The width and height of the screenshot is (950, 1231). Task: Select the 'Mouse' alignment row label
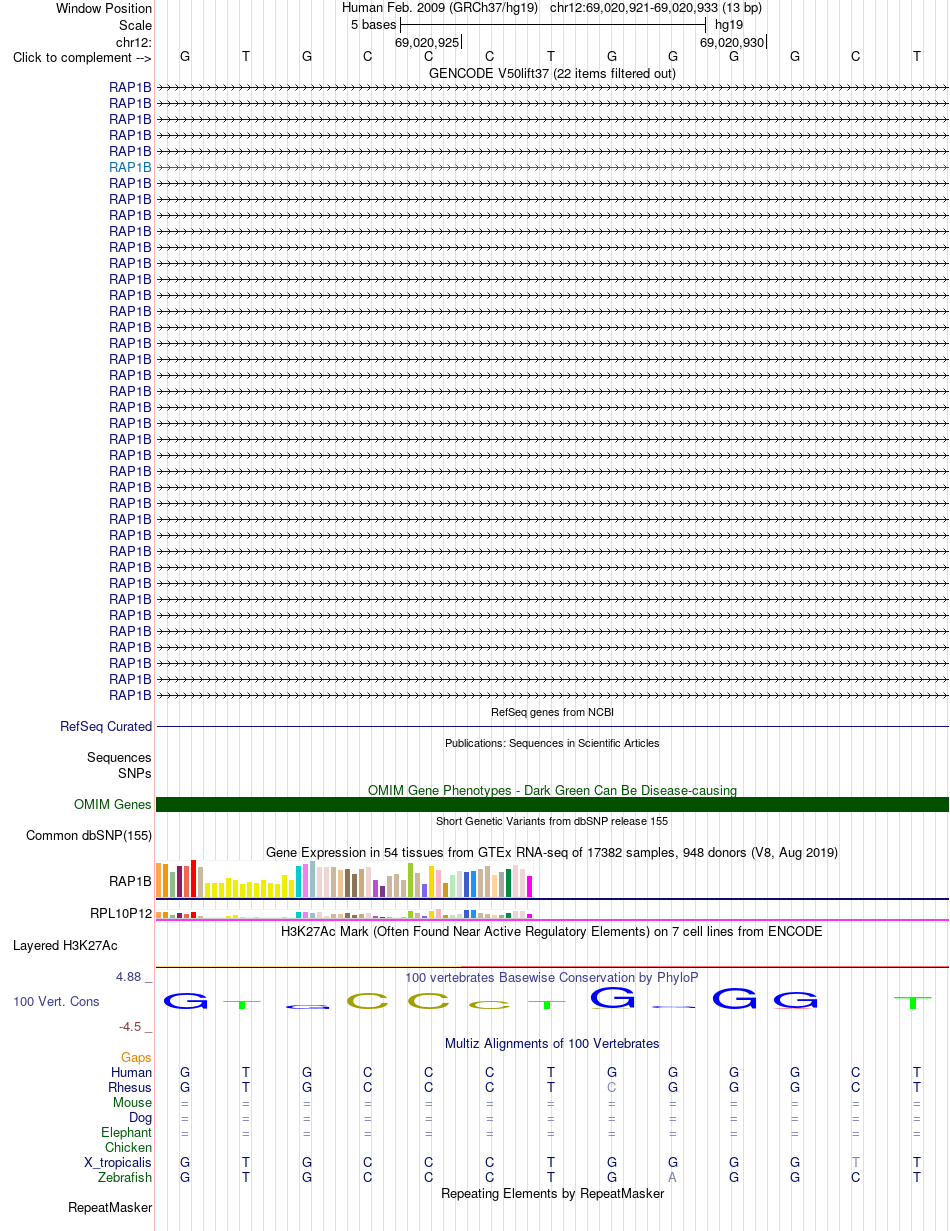point(133,1102)
